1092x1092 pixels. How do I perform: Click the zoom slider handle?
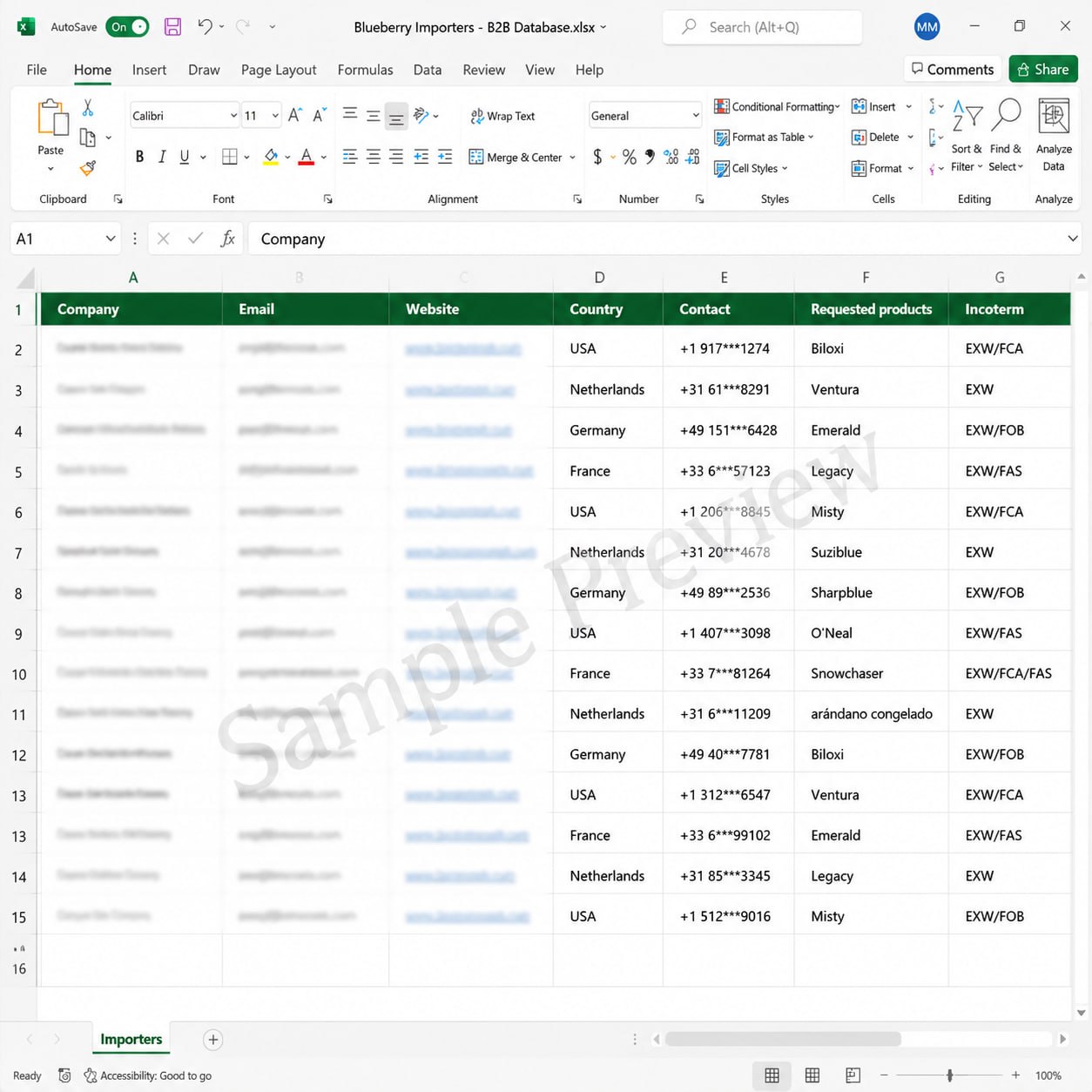point(950,1075)
